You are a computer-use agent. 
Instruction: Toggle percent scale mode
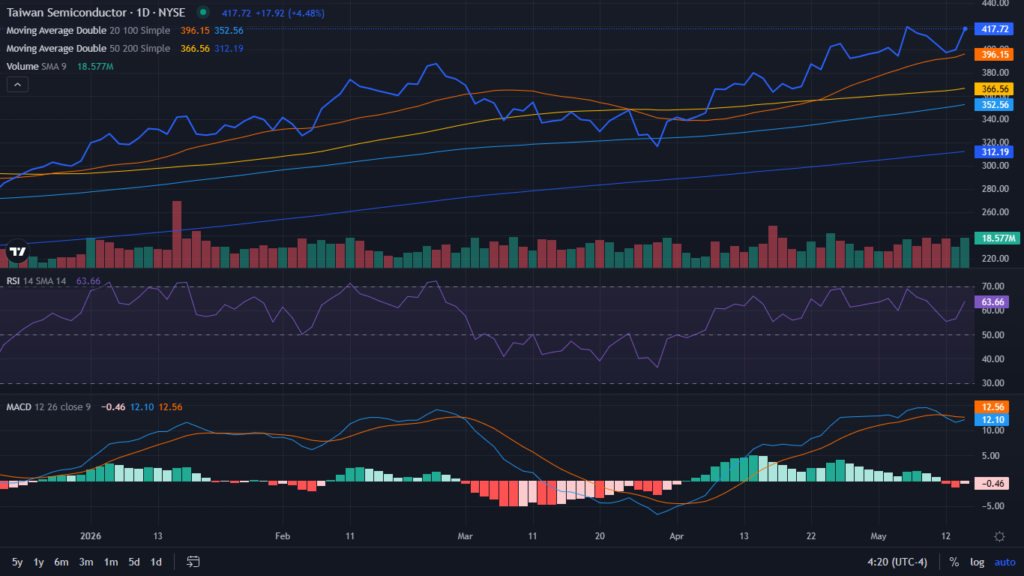(x=954, y=562)
